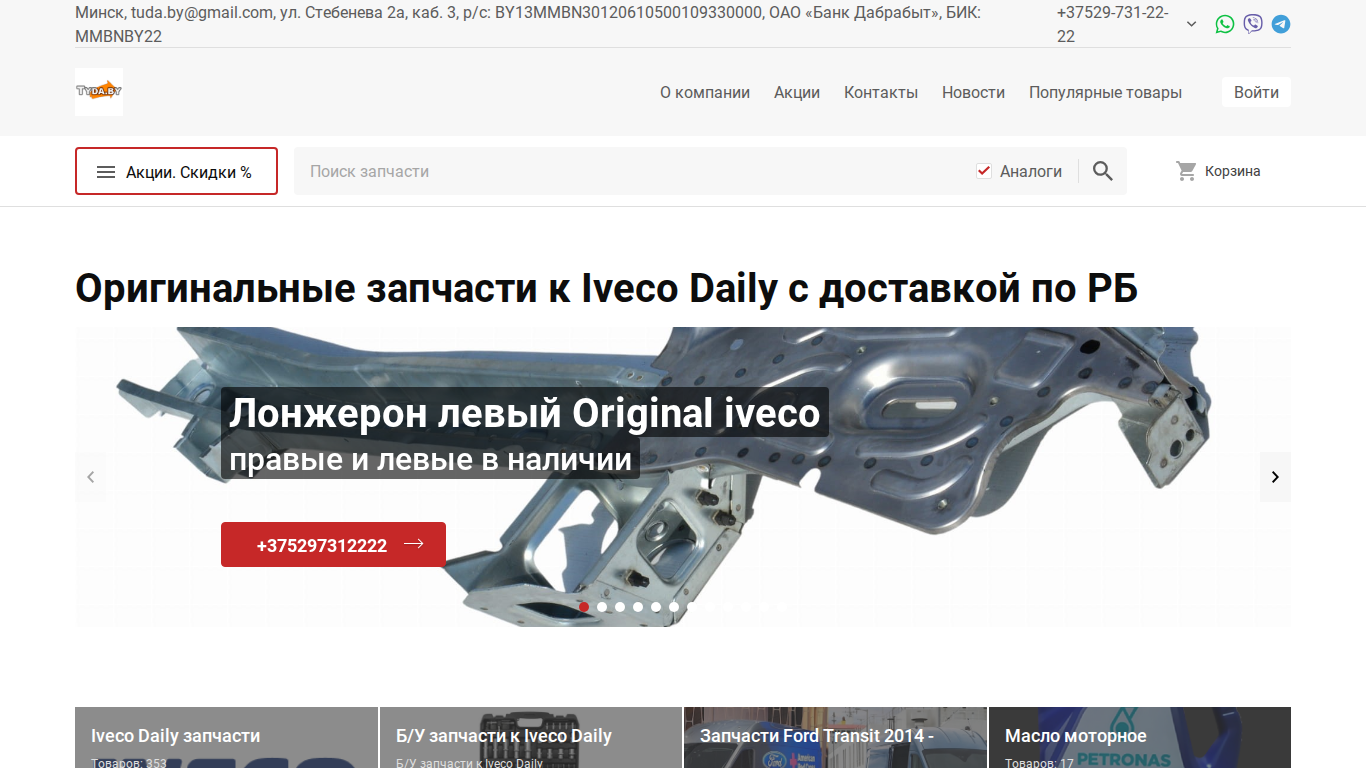Image resolution: width=1366 pixels, height=768 pixels.
Task: Click the Оригинальные запчасти к Iveco Daily heading
Action: pos(606,289)
